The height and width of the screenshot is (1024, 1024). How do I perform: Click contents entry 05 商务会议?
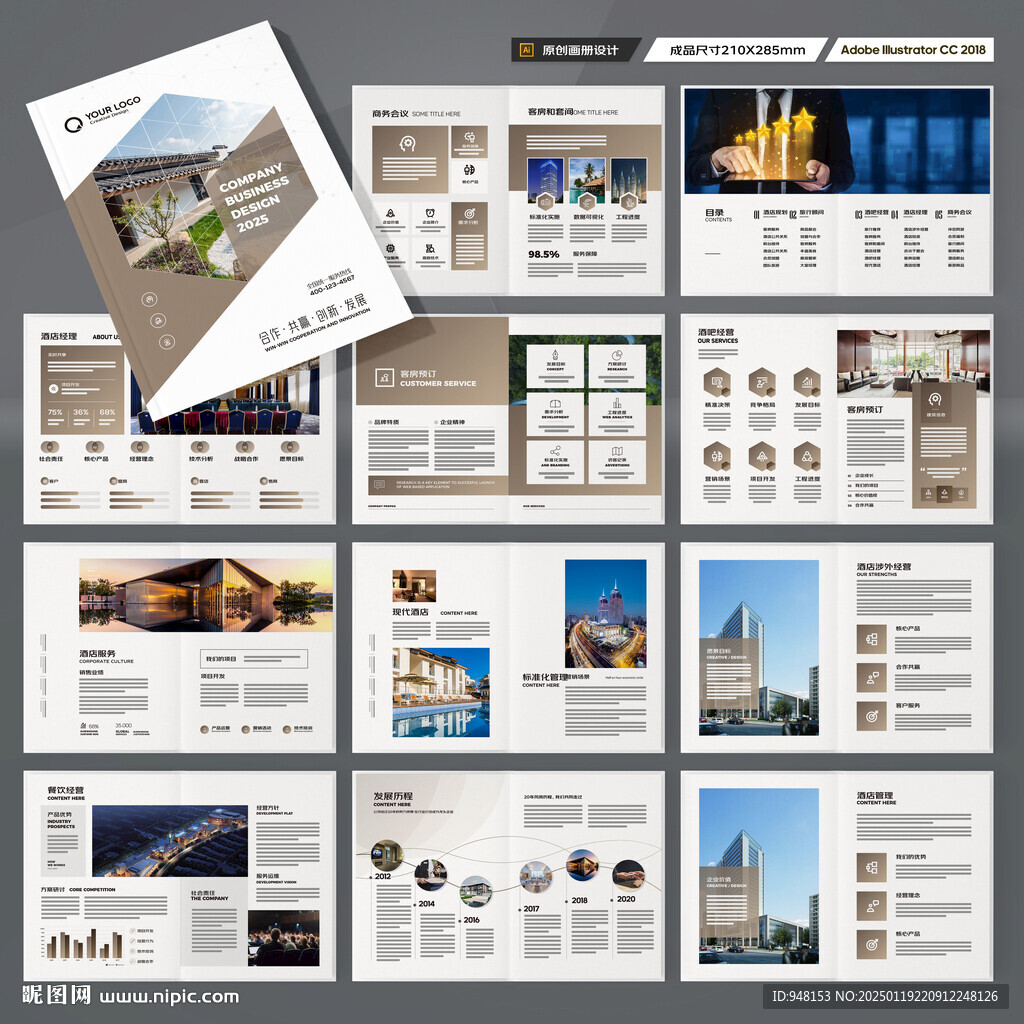(953, 214)
